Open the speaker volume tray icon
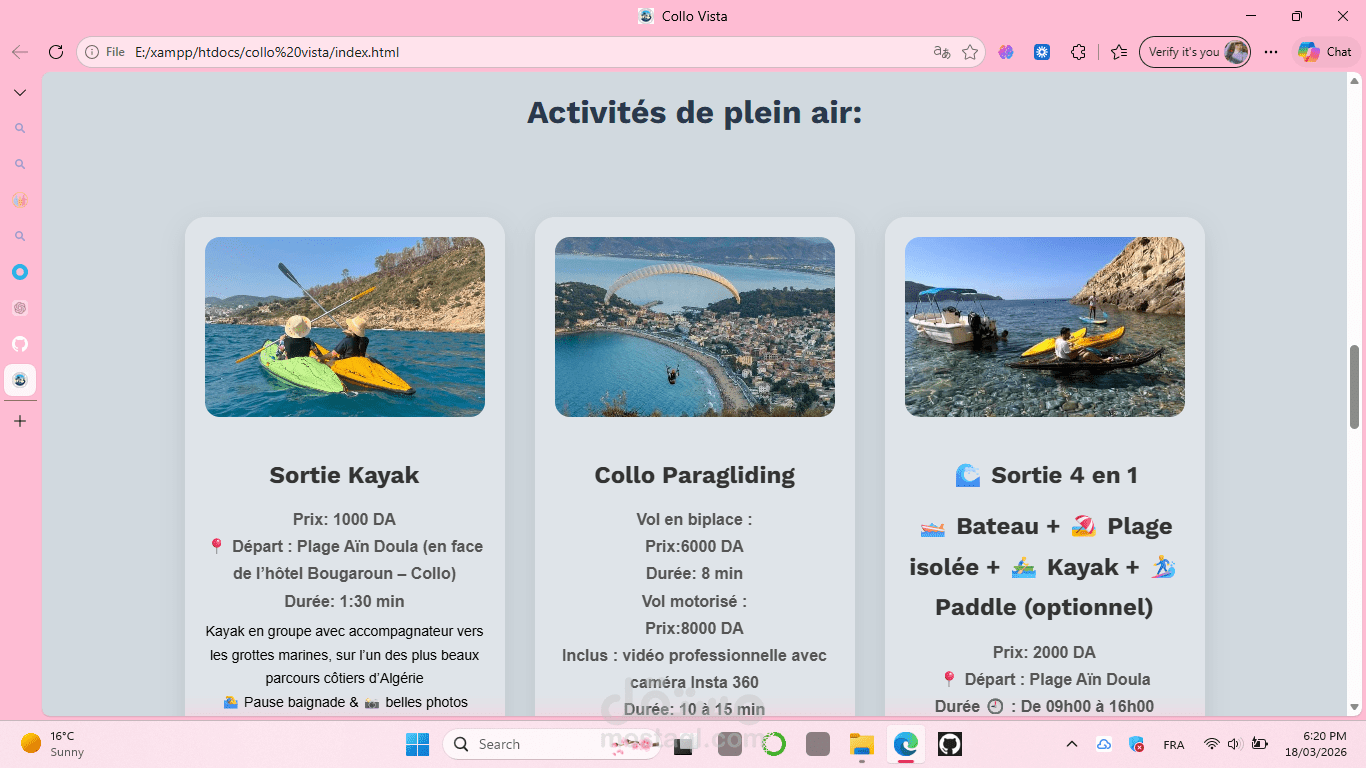 point(1235,744)
